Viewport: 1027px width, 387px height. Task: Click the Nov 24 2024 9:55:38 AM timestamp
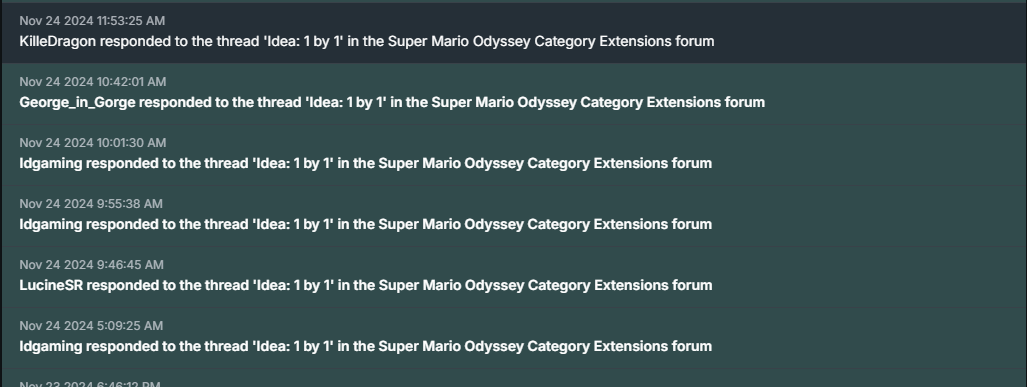[91, 204]
